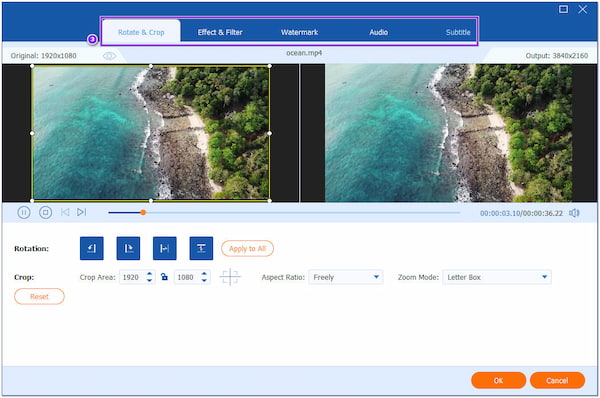Decrease crop width with down arrow

[x=149, y=281]
